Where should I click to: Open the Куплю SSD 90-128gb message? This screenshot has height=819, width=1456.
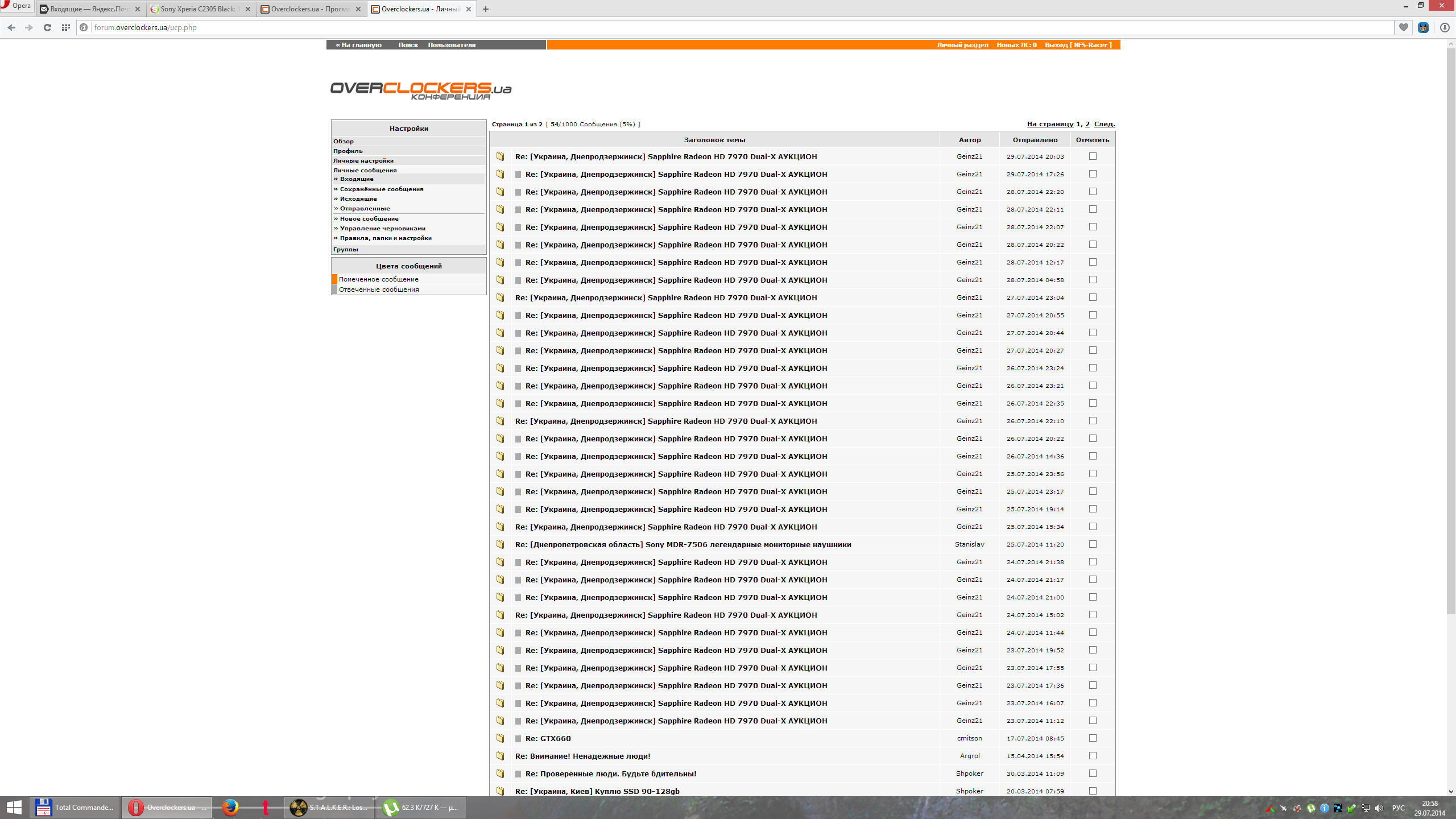tap(597, 792)
